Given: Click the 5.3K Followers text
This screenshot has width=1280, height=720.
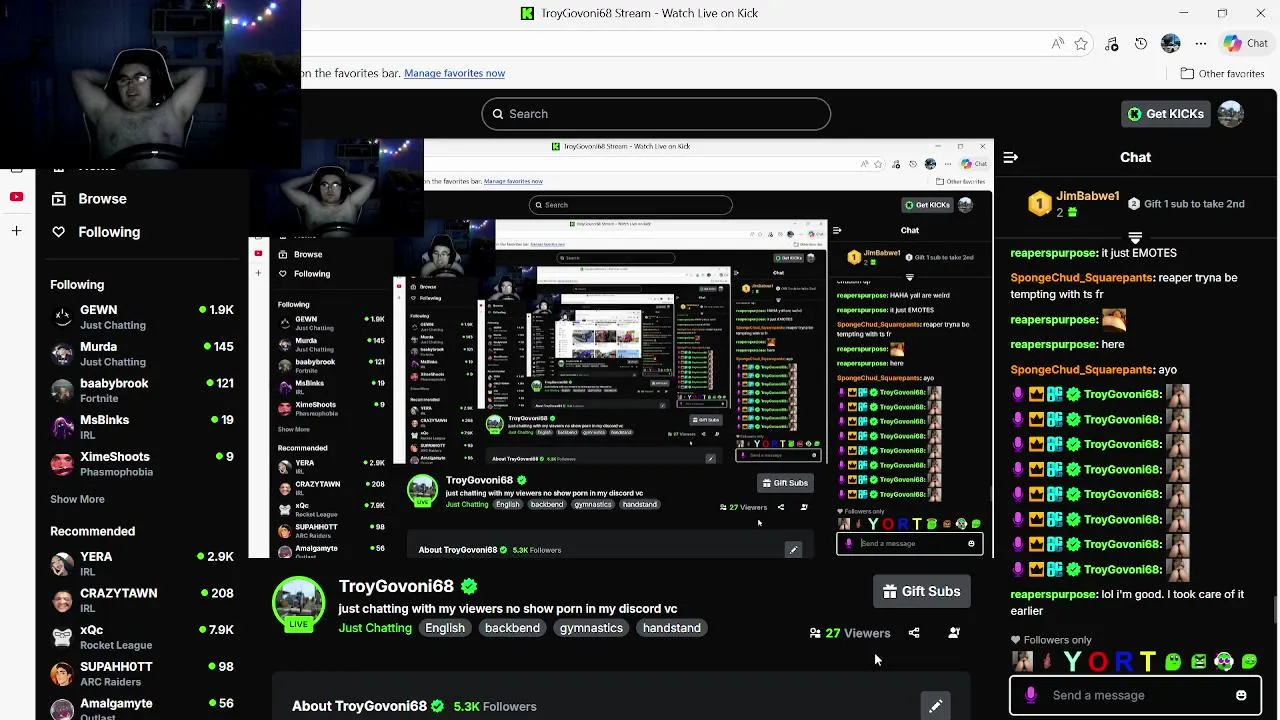Looking at the screenshot, I should point(495,706).
